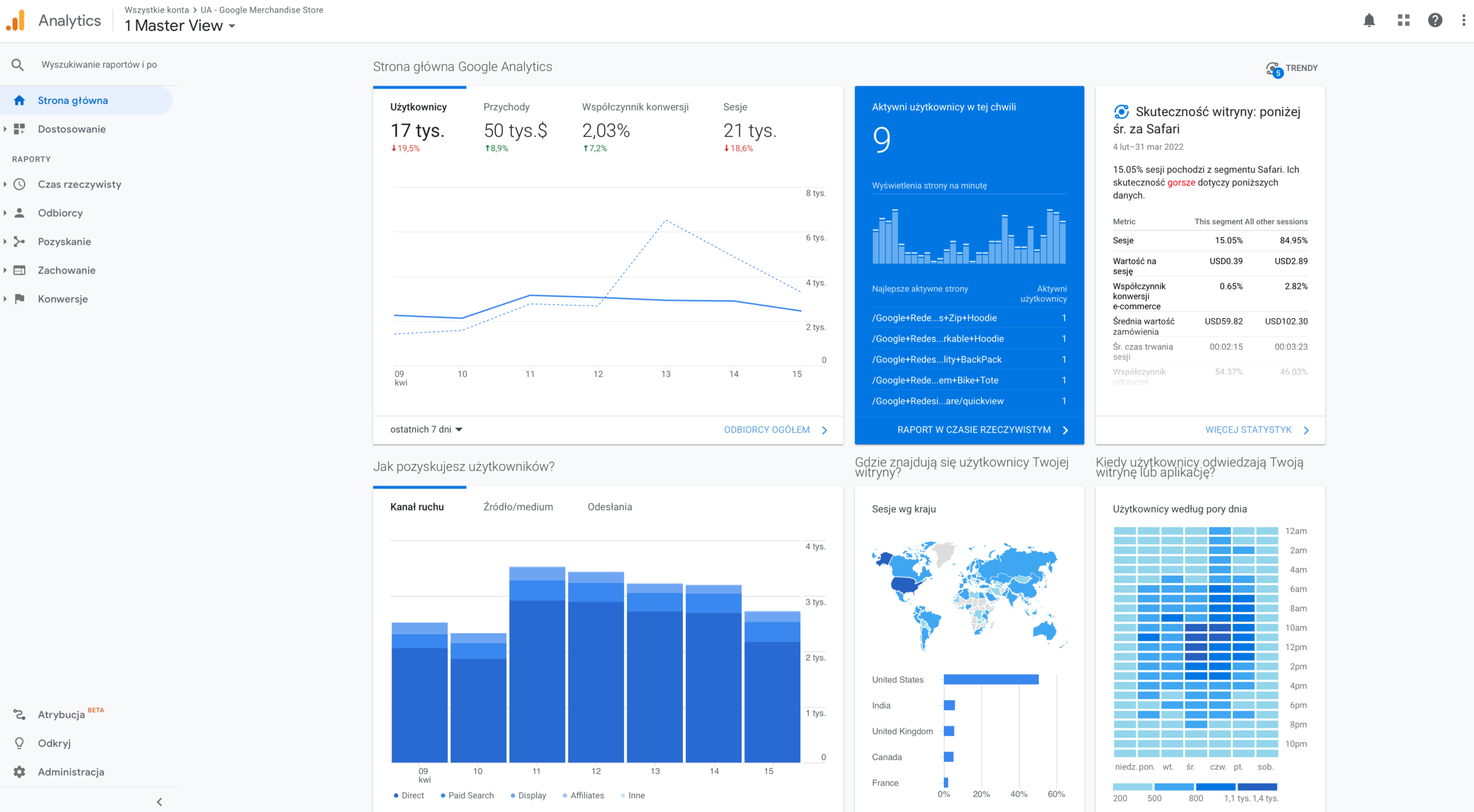The width and height of the screenshot is (1474, 812).
Task: Select the Współczynnik konwersji metric tab
Action: [x=635, y=127]
